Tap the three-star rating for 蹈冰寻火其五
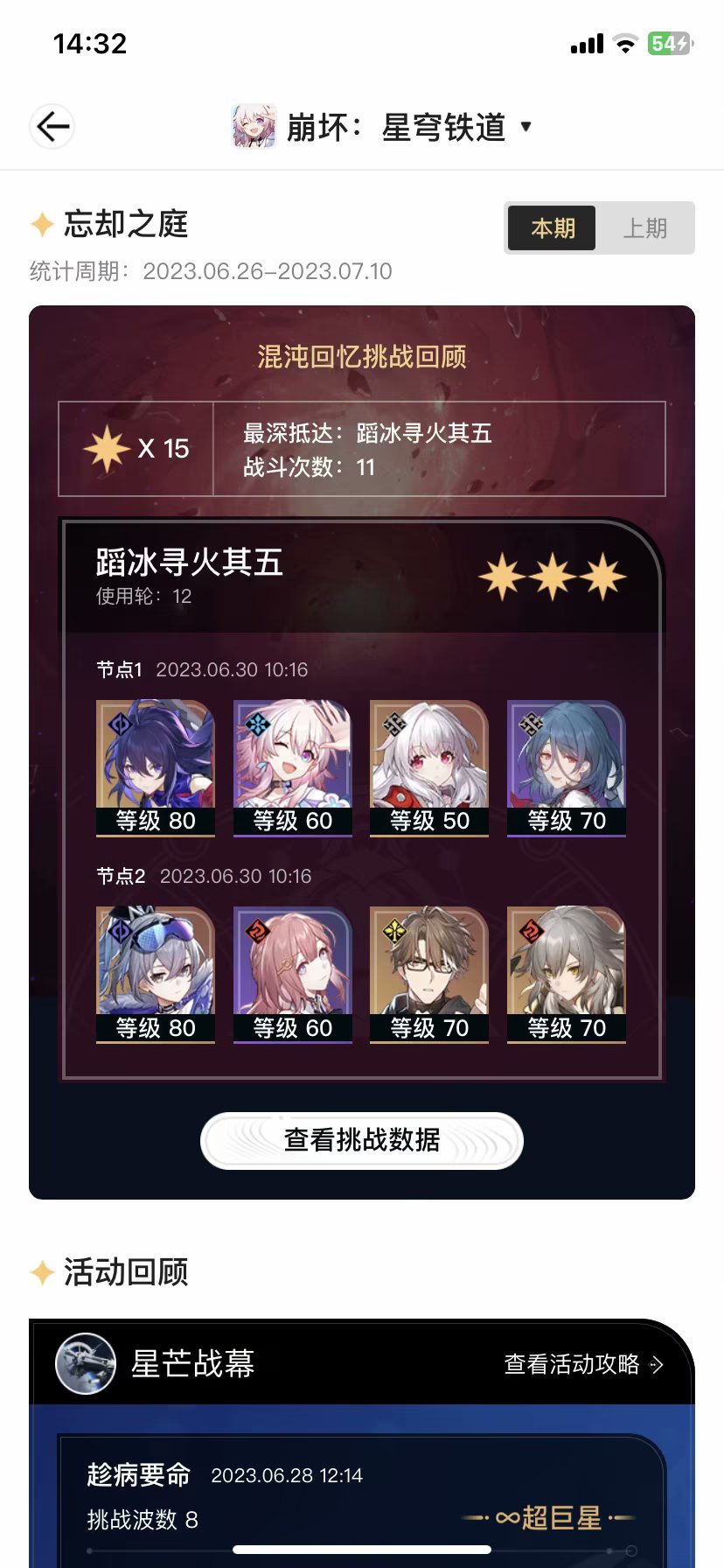This screenshot has height=1568, width=724. click(x=553, y=577)
